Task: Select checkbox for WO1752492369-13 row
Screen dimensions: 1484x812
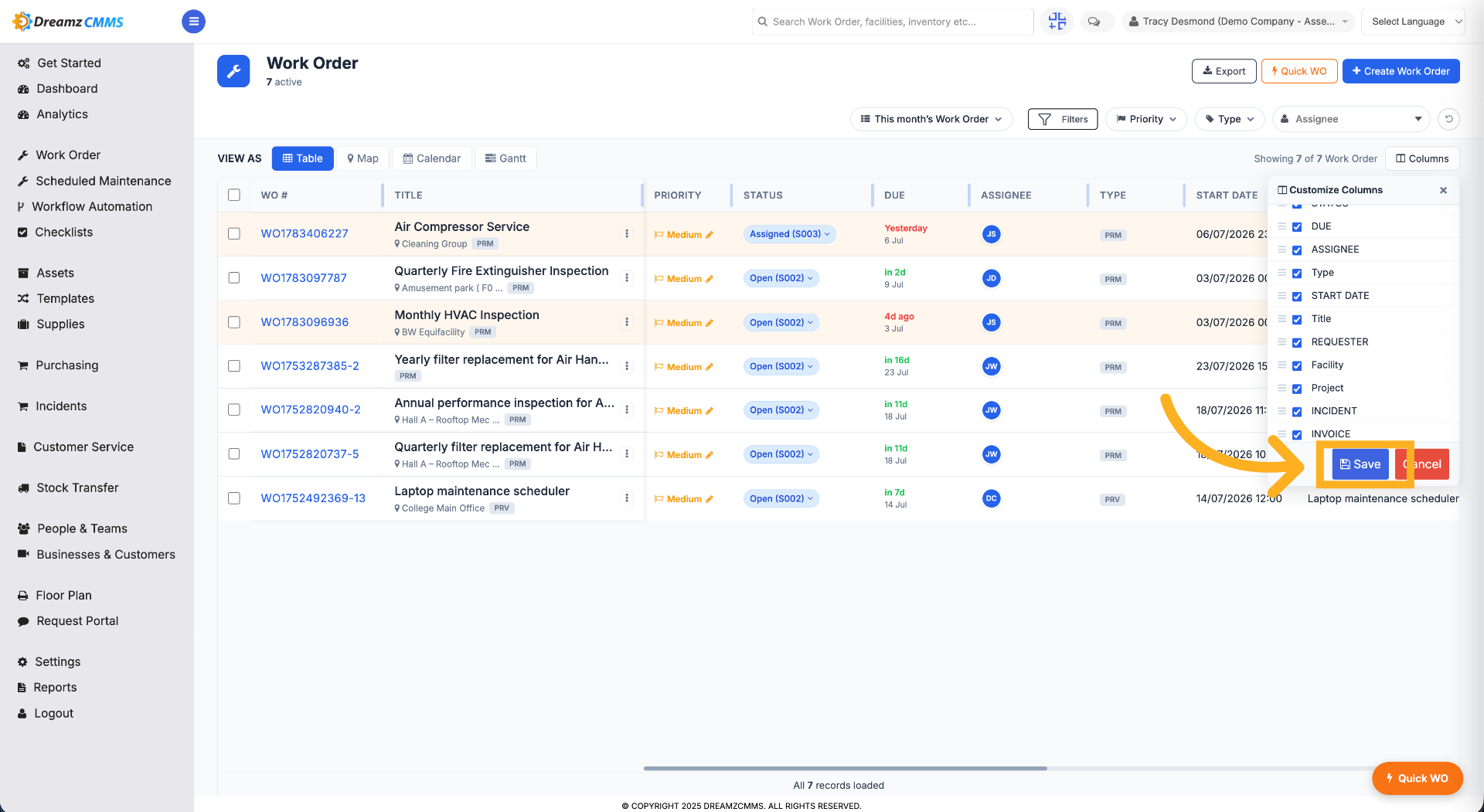Action: (x=234, y=498)
